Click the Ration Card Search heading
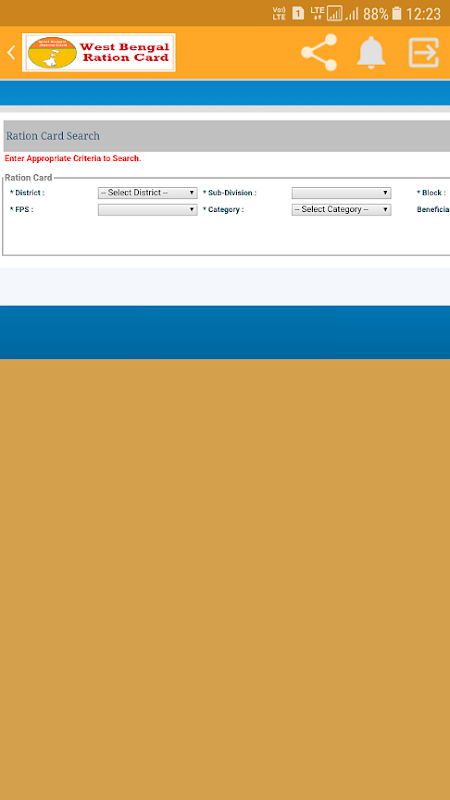 point(53,136)
